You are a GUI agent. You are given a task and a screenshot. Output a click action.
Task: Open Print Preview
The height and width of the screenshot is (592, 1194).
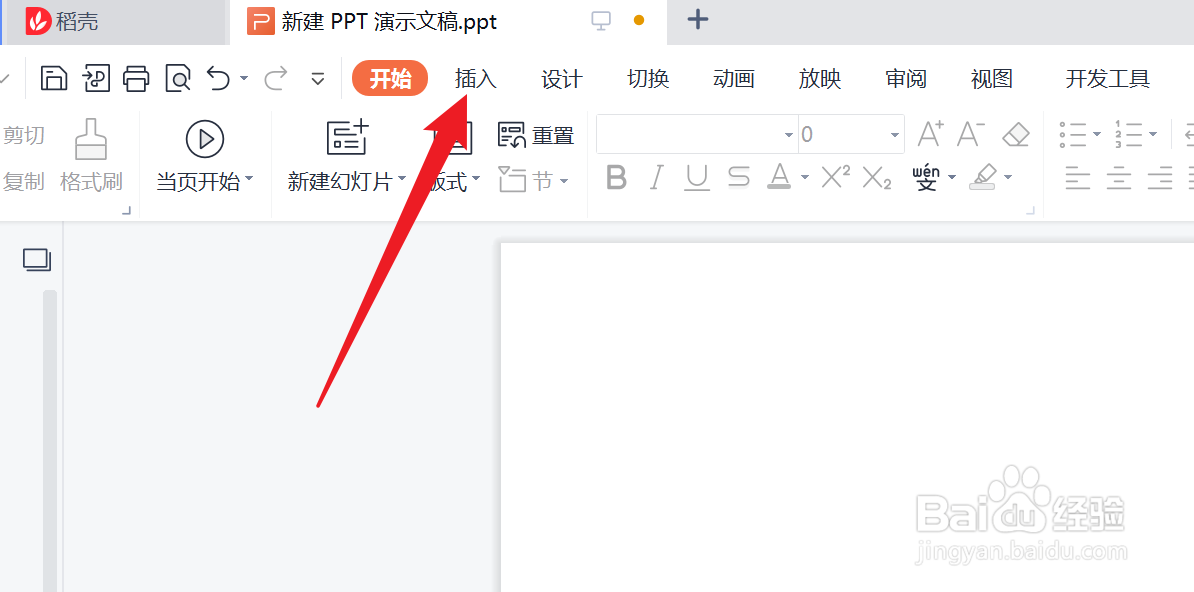178,77
